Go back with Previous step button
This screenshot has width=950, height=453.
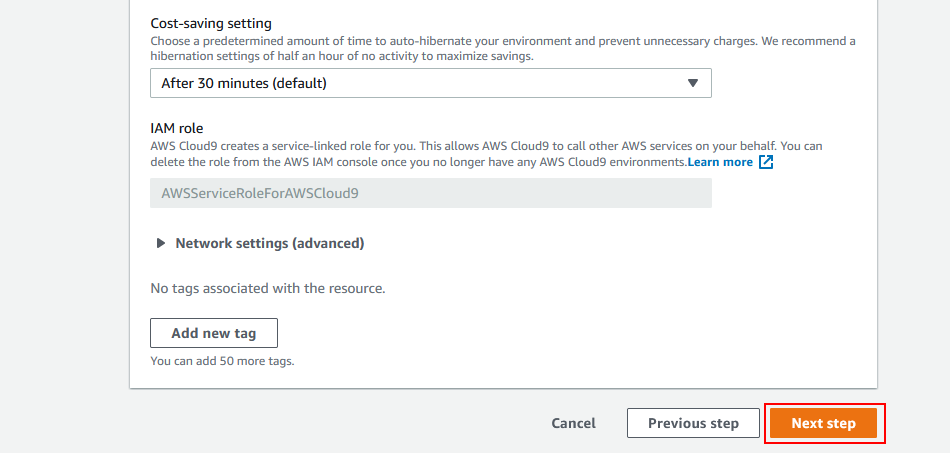[x=693, y=423]
